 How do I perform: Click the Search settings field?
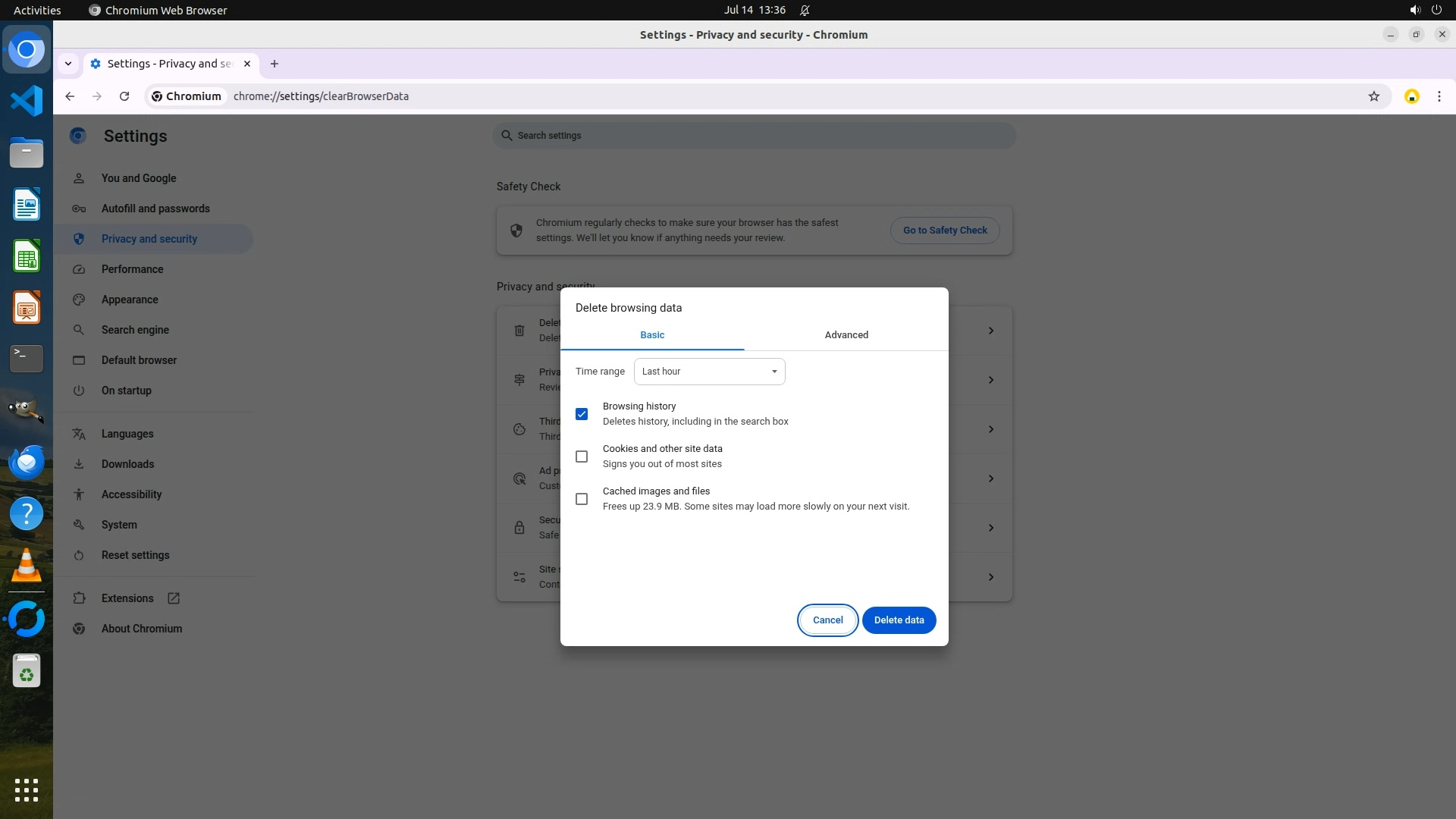click(755, 136)
